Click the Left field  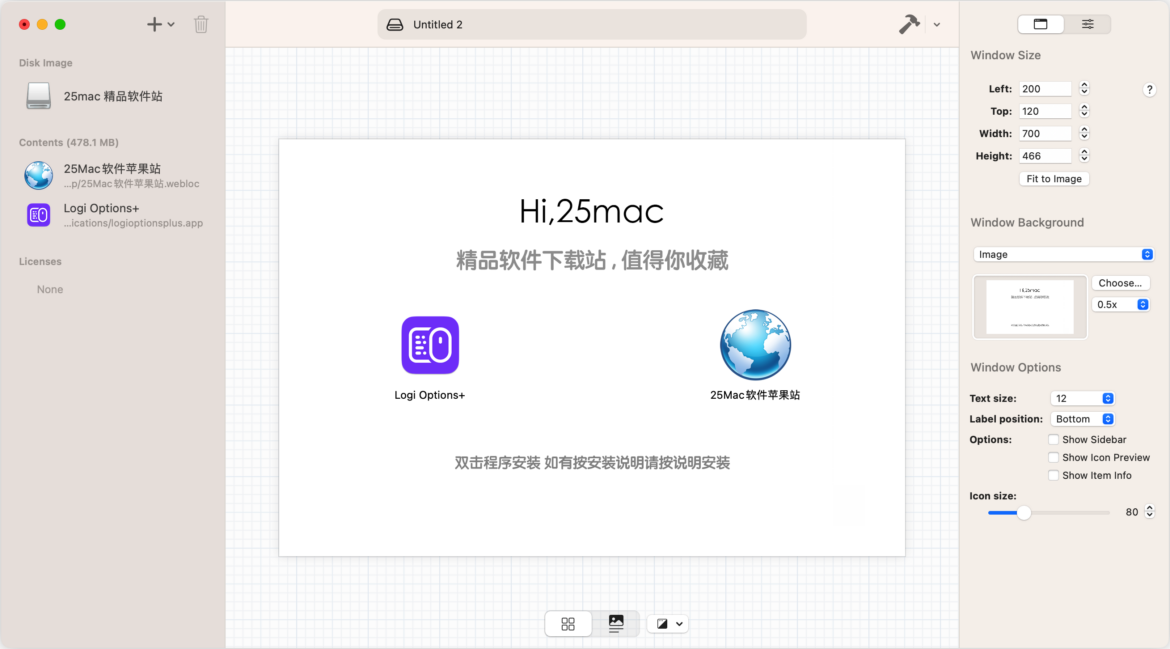click(x=1045, y=89)
